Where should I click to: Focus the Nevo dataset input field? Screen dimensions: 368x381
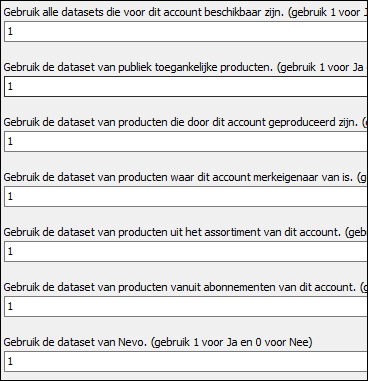pyautogui.click(x=186, y=361)
